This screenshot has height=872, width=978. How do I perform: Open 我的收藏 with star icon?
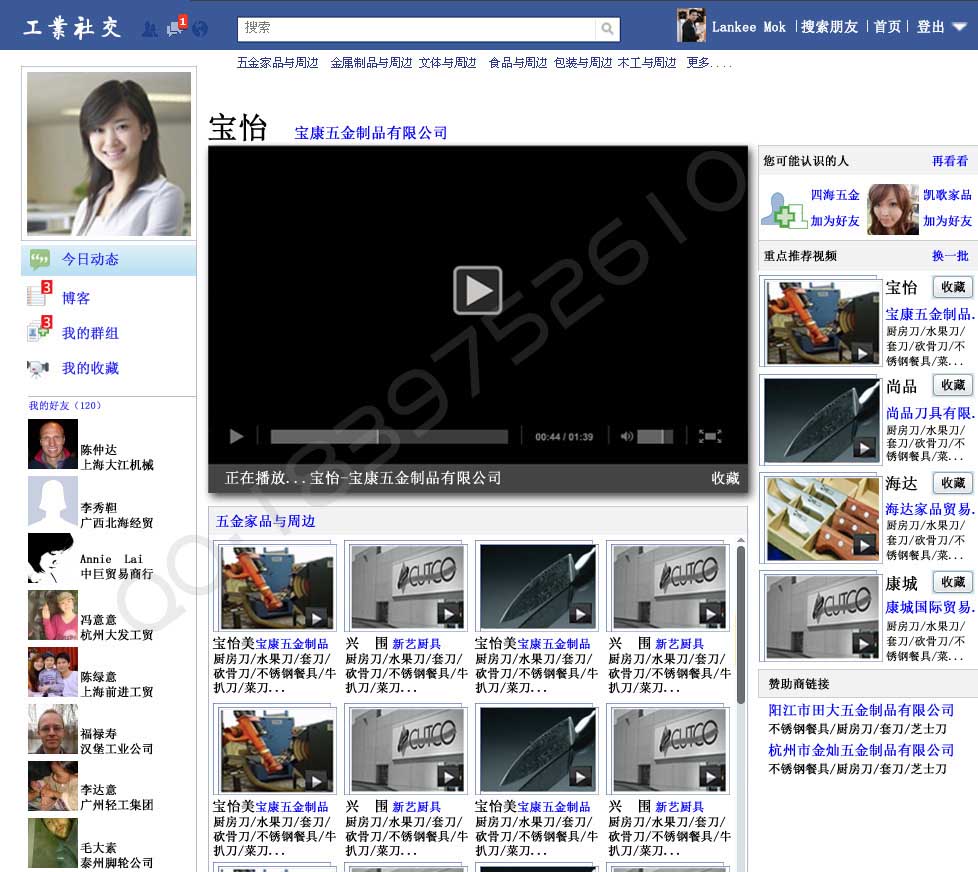tap(90, 368)
